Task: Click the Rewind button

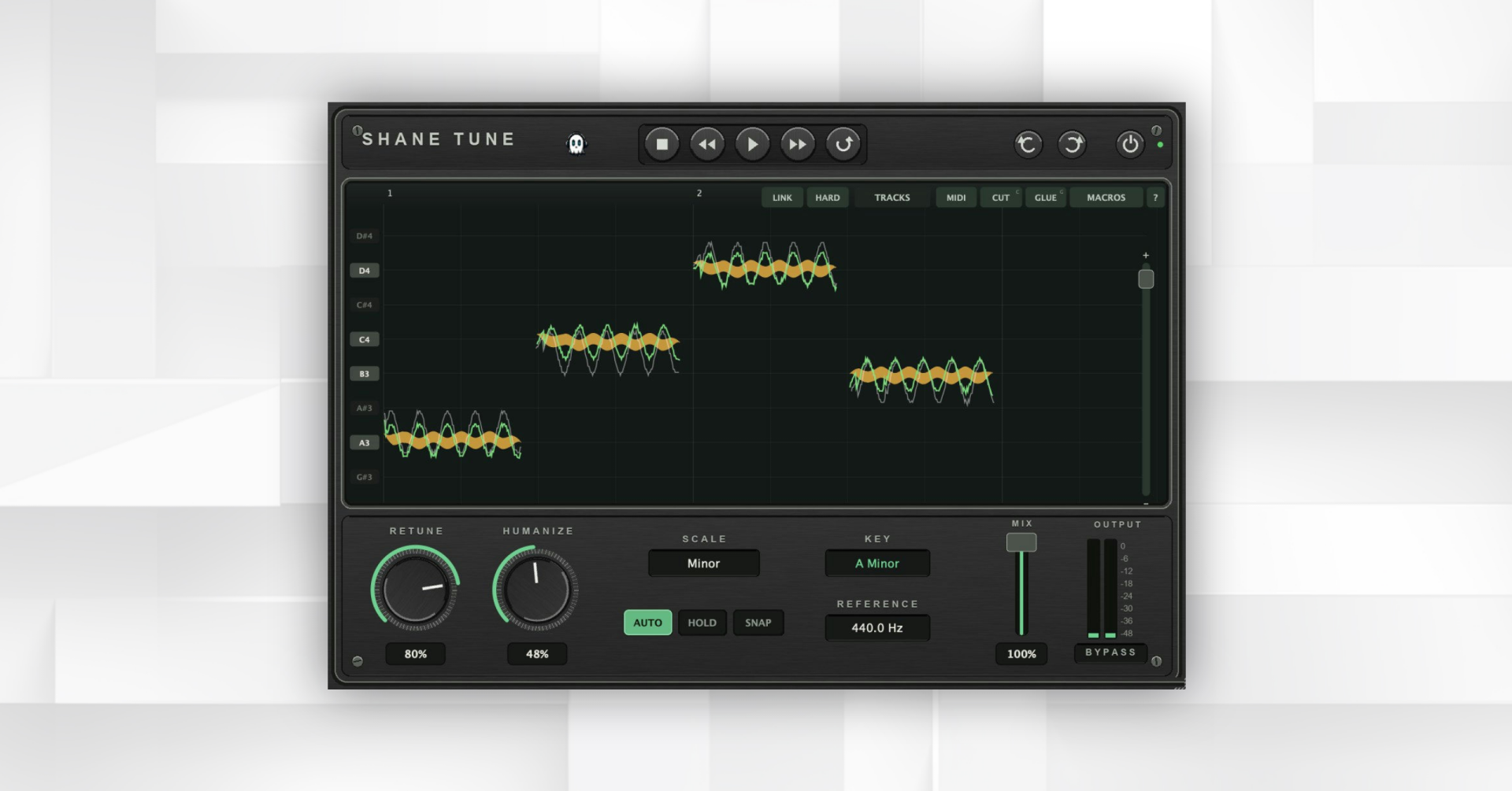Action: [x=707, y=144]
